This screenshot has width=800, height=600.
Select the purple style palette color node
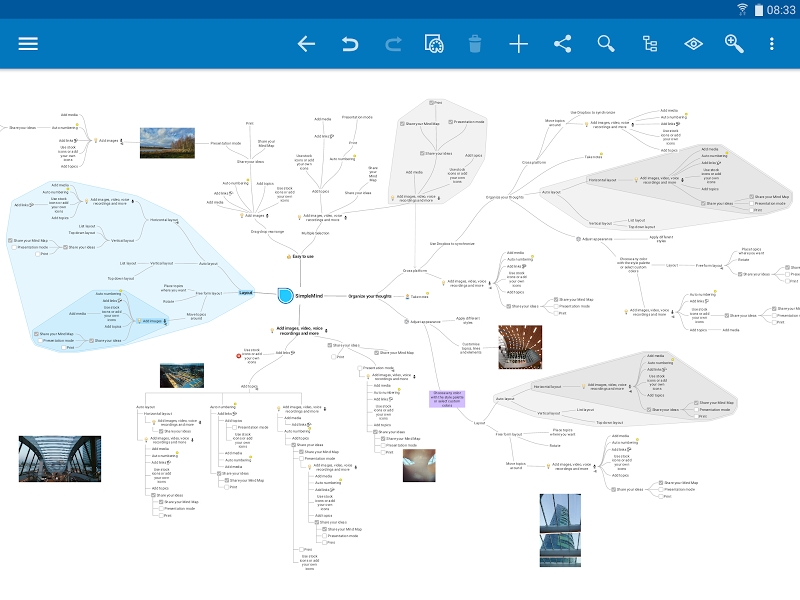(x=448, y=397)
